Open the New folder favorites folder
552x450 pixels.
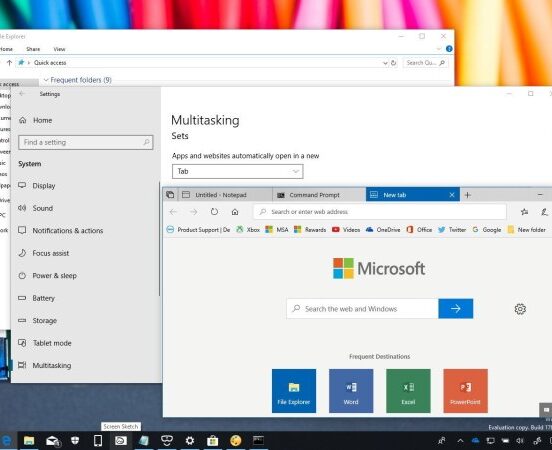pos(526,230)
